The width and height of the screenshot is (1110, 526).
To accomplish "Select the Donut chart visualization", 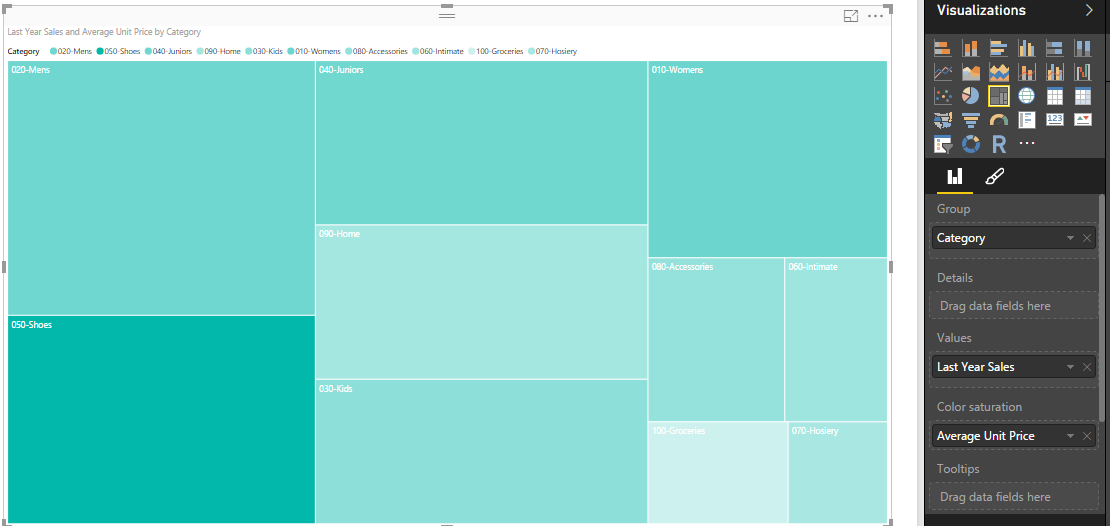I will pos(971,144).
